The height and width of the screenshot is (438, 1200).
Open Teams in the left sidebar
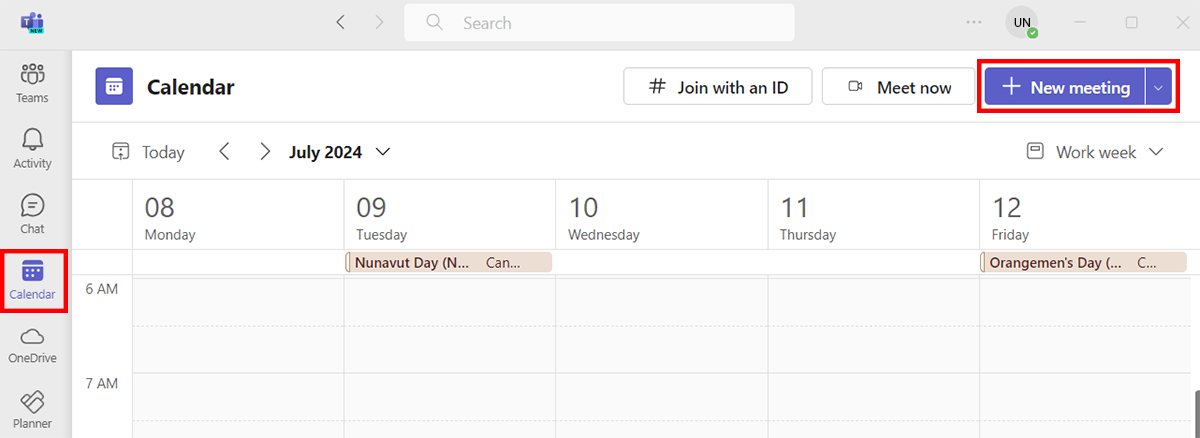[32, 82]
